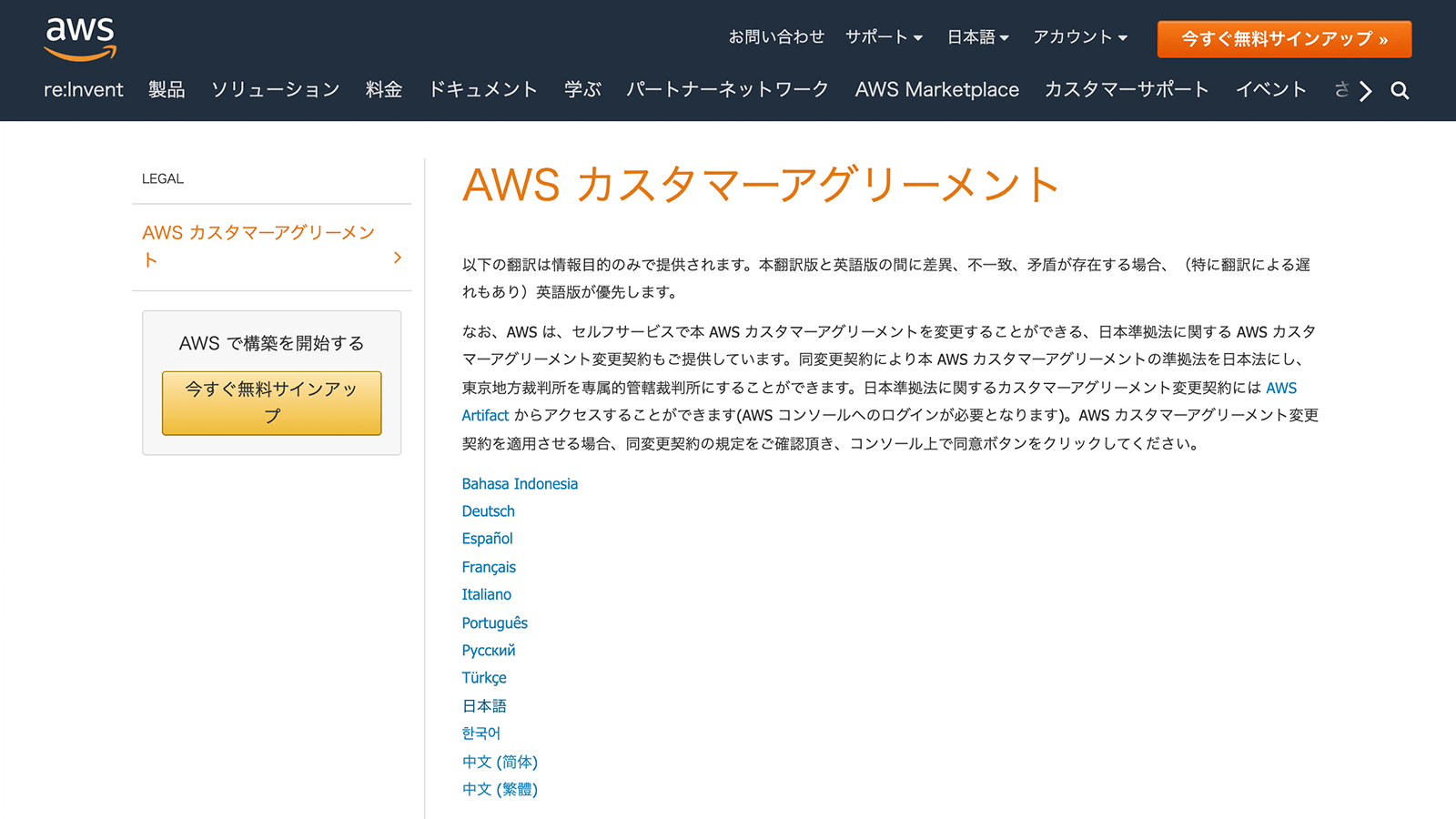
Task: Select AWS カスタマーアグリーメント sidebar item
Action: 258,246
